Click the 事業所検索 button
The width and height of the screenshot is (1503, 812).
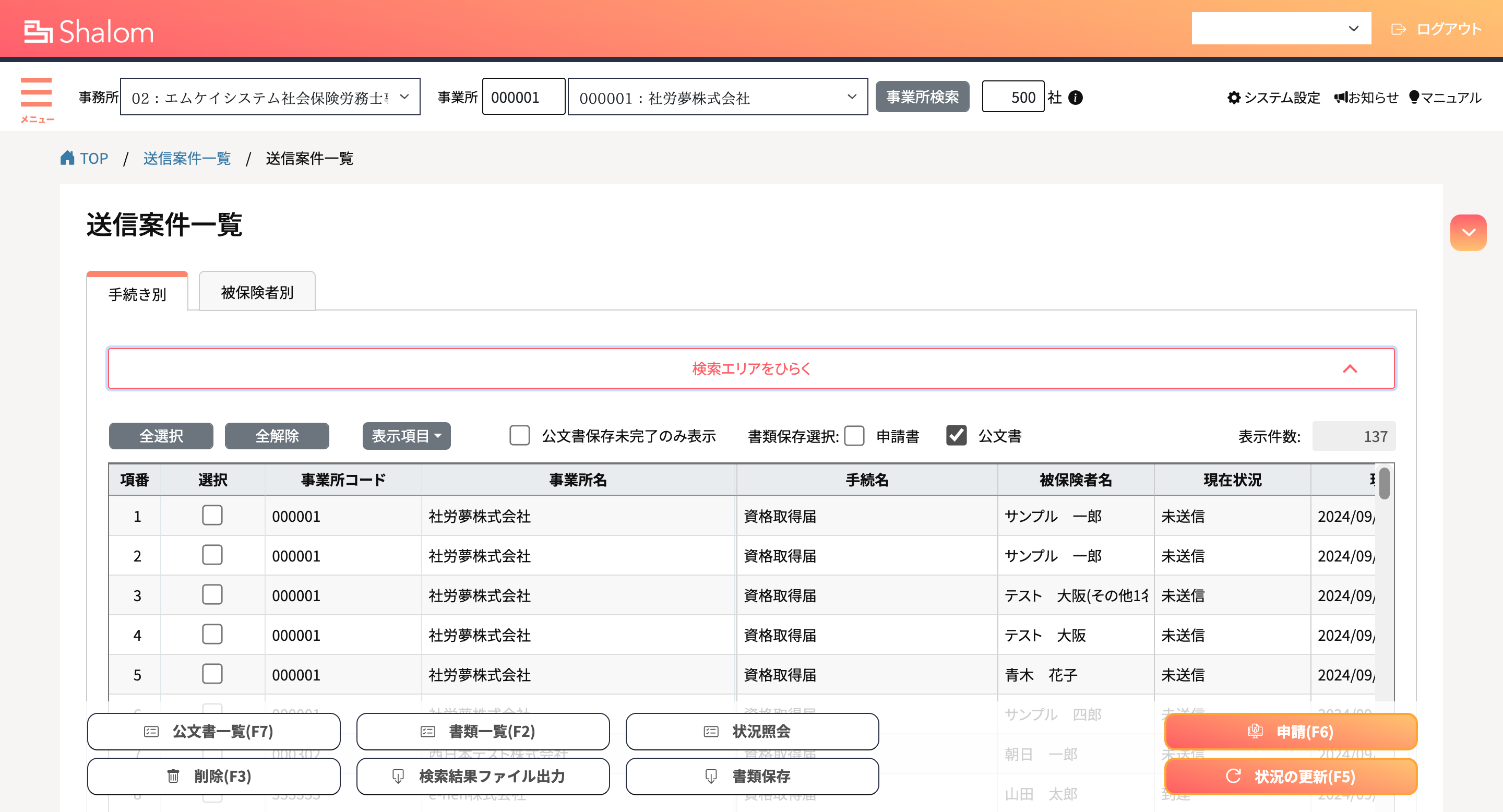pyautogui.click(x=923, y=97)
